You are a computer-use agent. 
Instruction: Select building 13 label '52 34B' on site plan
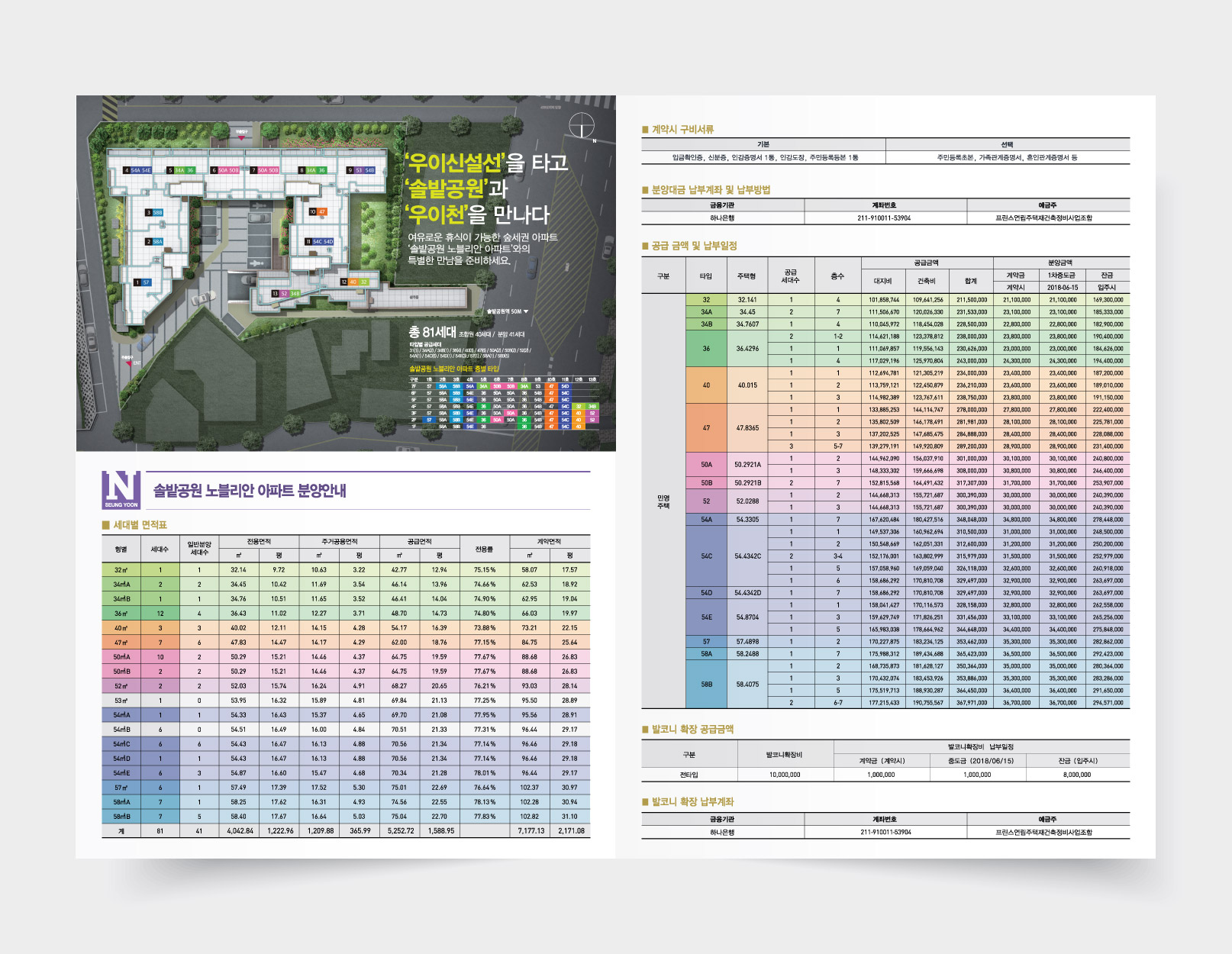[286, 293]
